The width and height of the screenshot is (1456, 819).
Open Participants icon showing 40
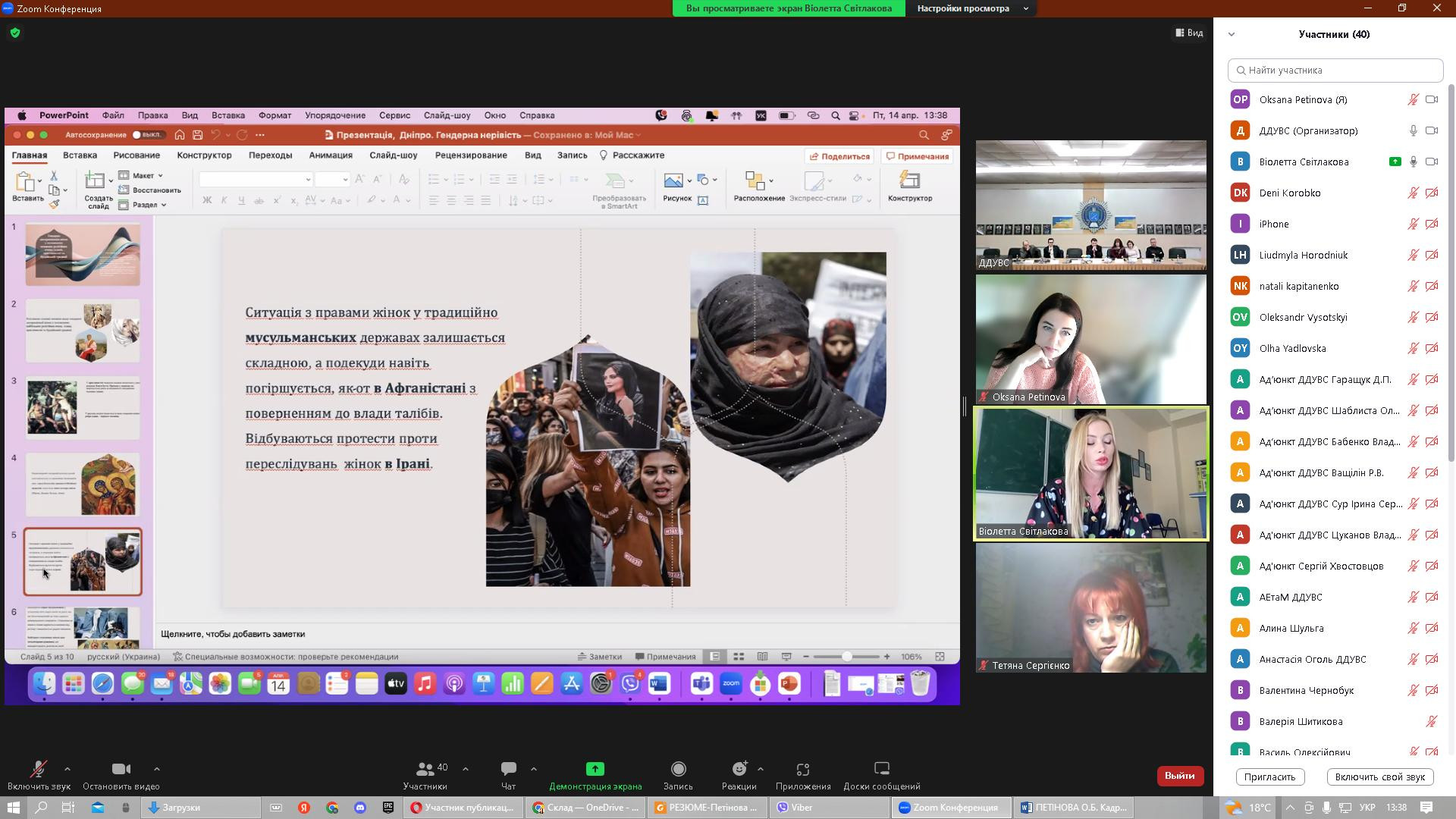[x=425, y=769]
